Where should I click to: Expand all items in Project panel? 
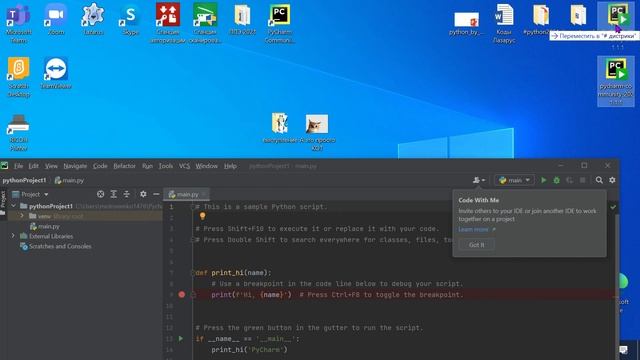point(113,194)
